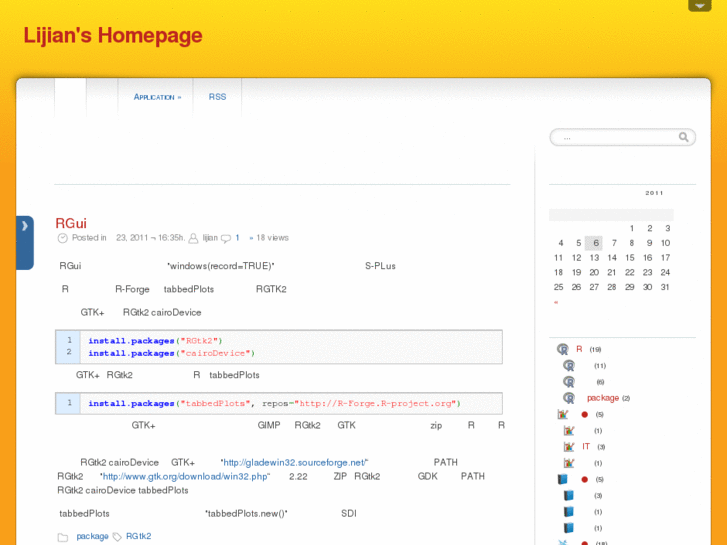Click the tabbedPlots install code line
Image resolution: width=727 pixels, height=545 pixels.
point(274,404)
